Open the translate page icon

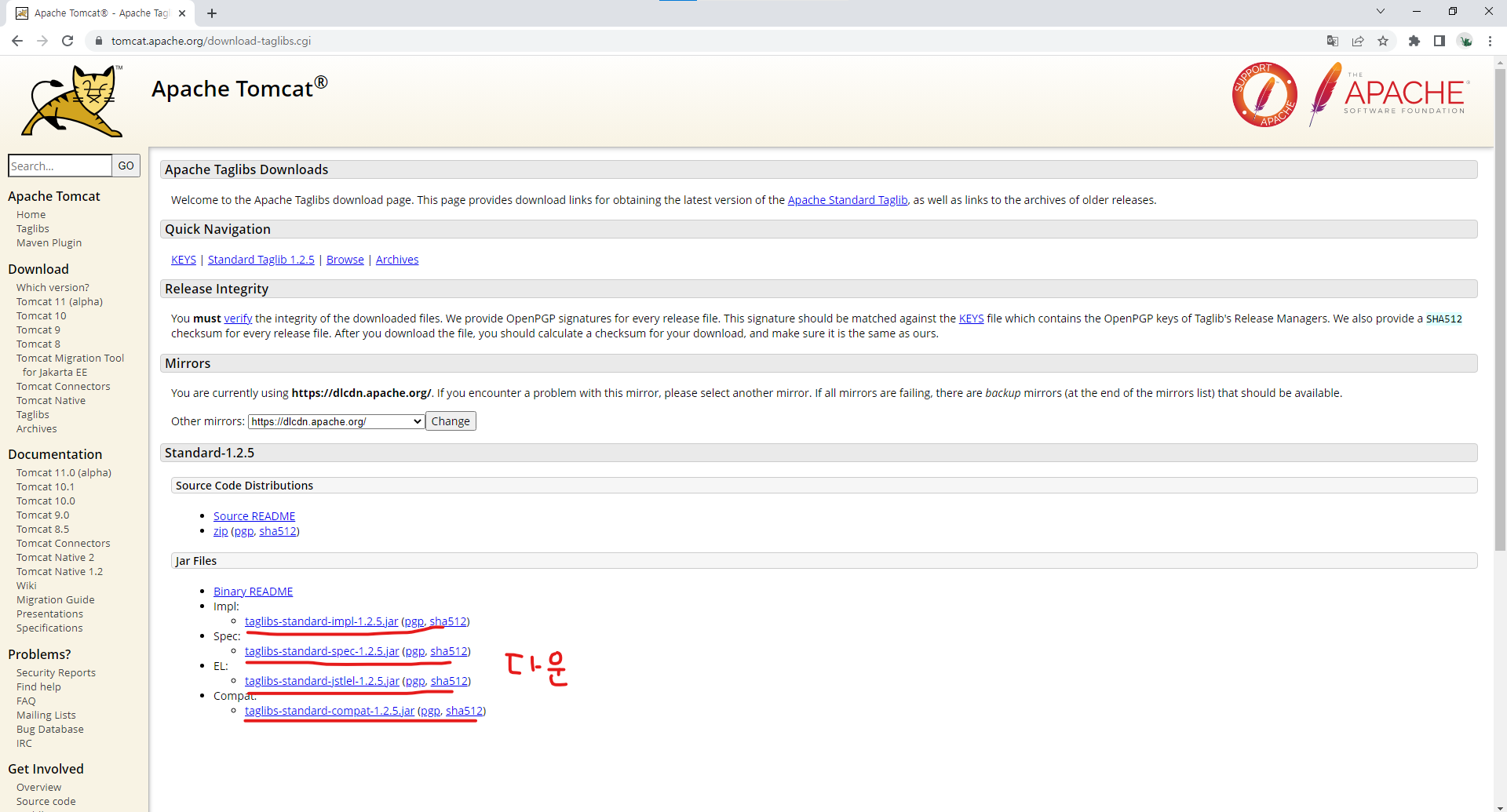click(1333, 41)
